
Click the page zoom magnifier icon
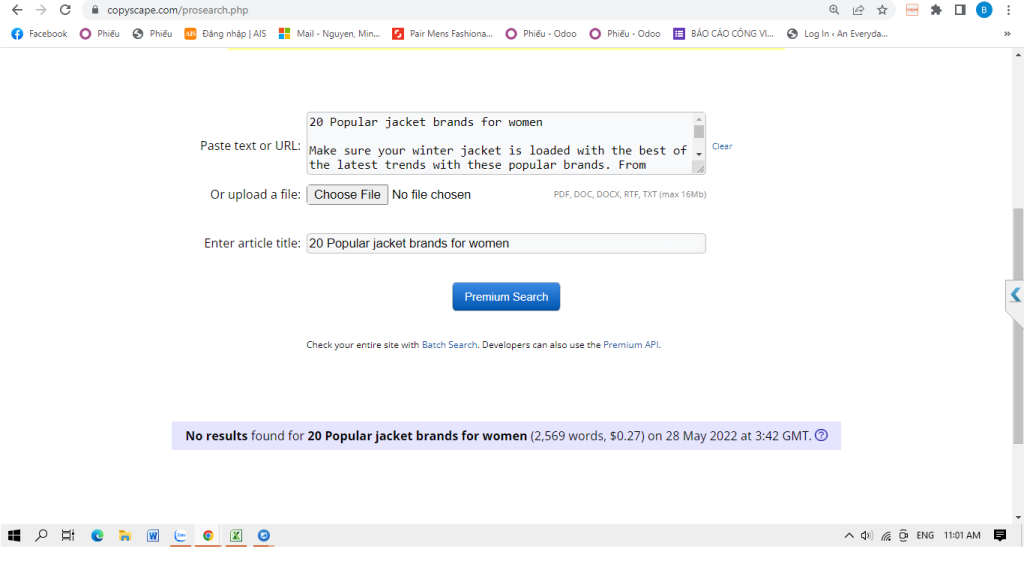point(834,10)
